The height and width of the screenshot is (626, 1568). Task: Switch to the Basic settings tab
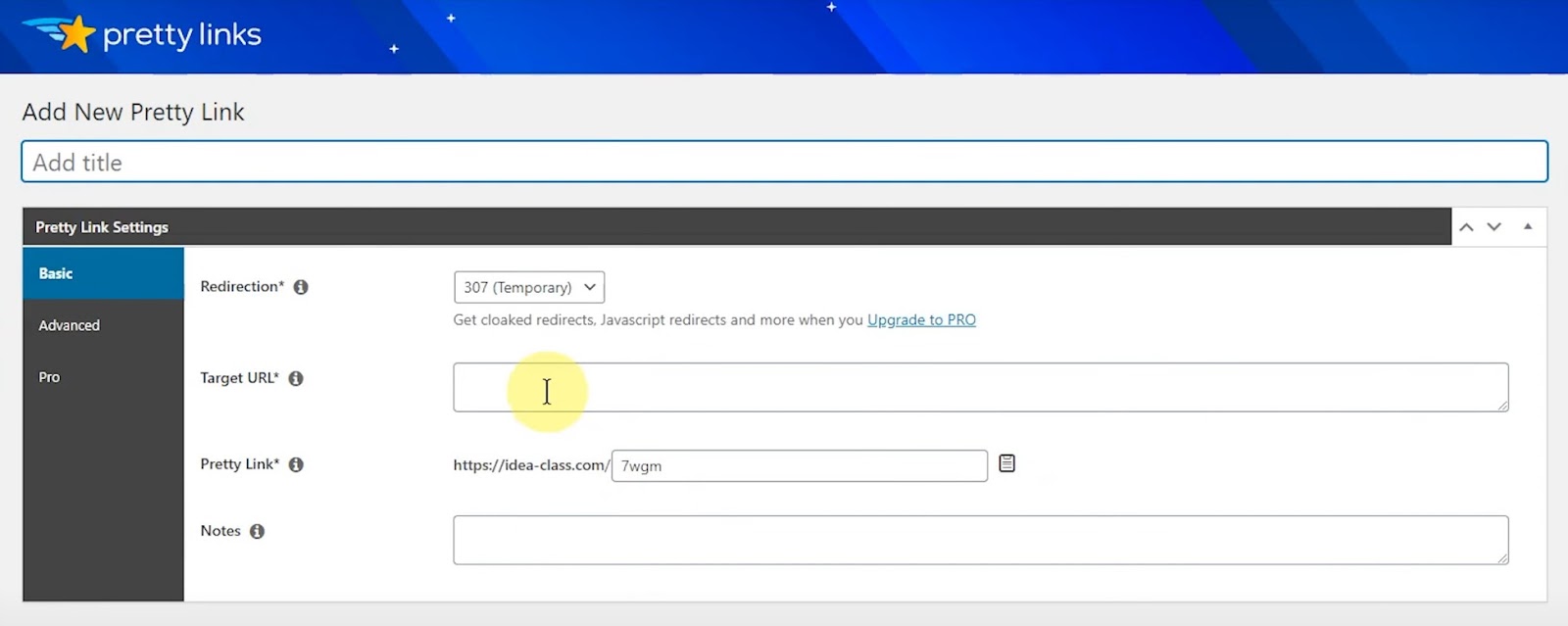click(x=103, y=273)
